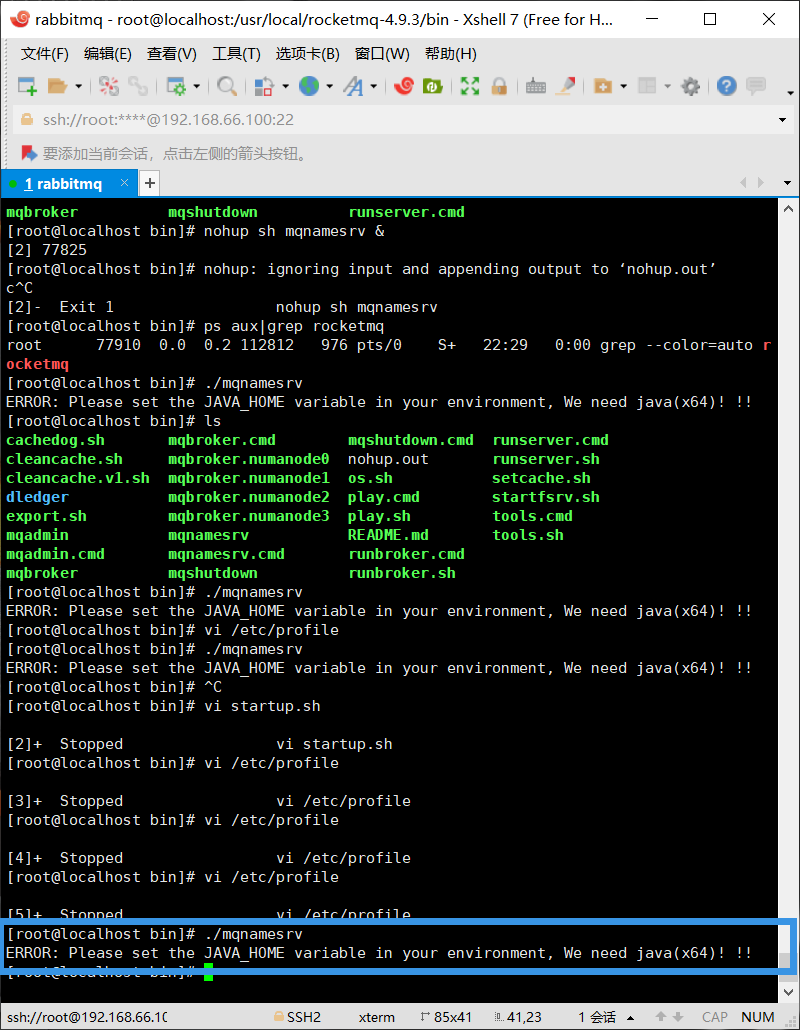This screenshot has height=1030, width=800.
Task: Open the 查看(V) menu
Action: point(171,54)
